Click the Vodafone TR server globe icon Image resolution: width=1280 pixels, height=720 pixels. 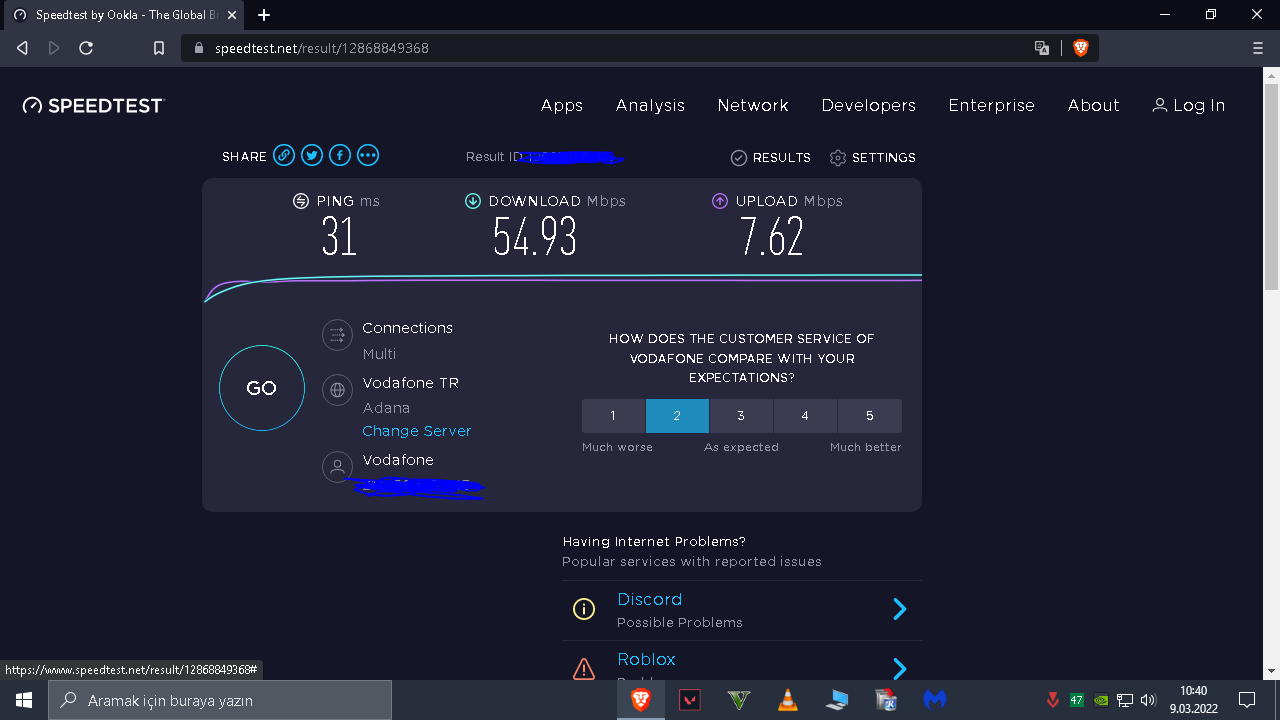338,390
